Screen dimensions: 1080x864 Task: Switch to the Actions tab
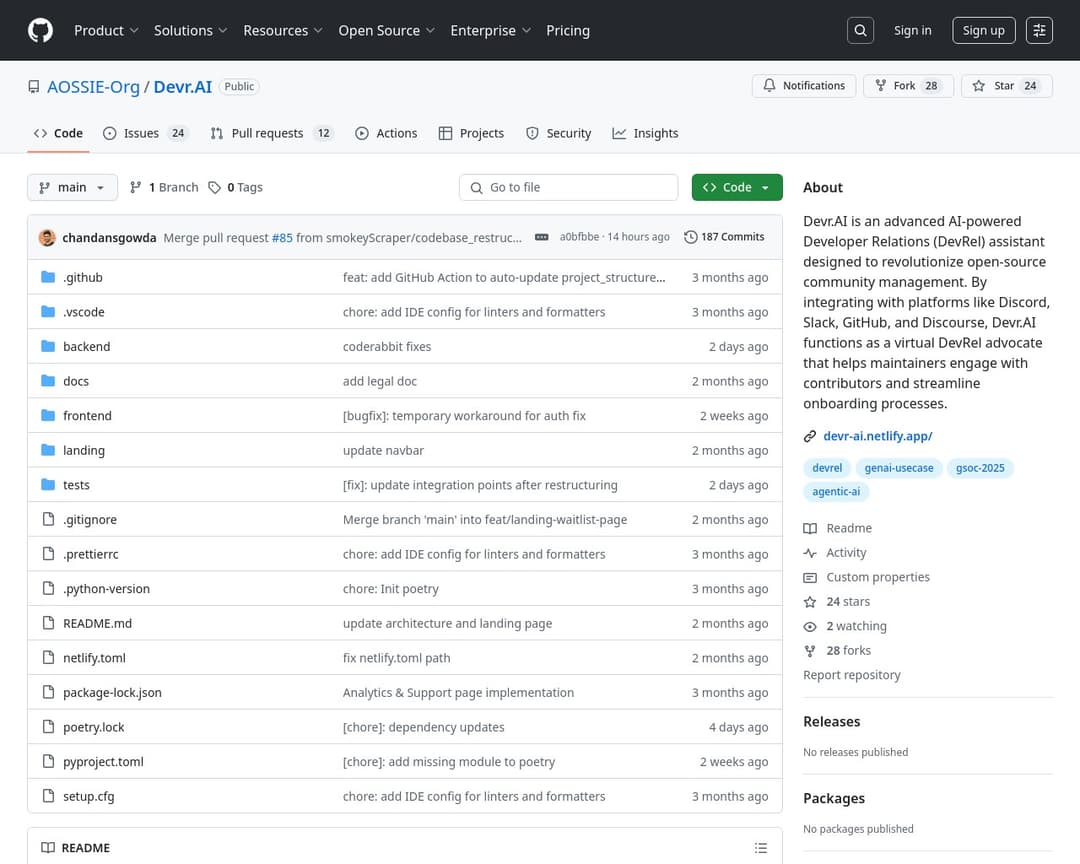coord(386,133)
